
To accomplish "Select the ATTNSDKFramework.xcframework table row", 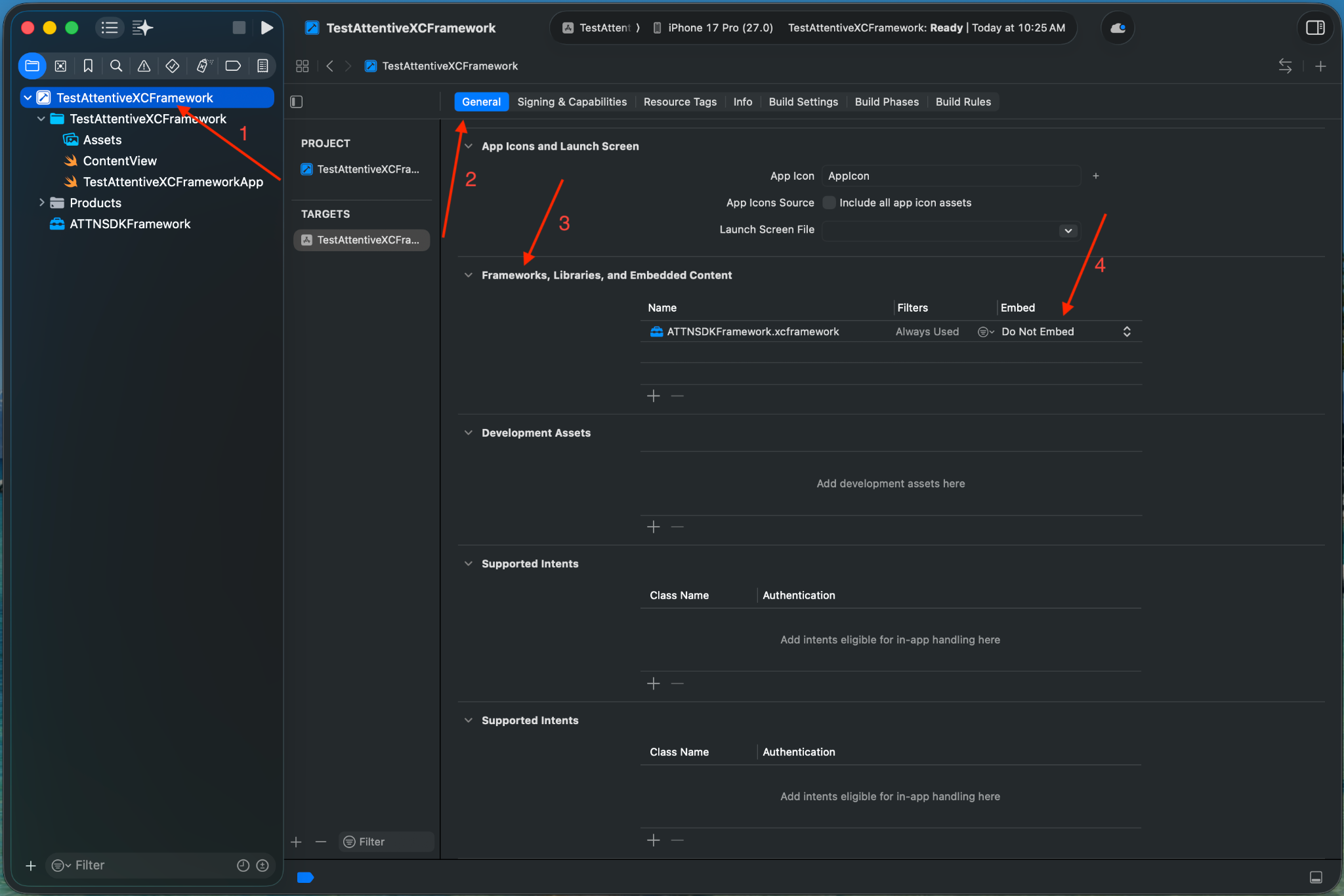I will coord(891,332).
